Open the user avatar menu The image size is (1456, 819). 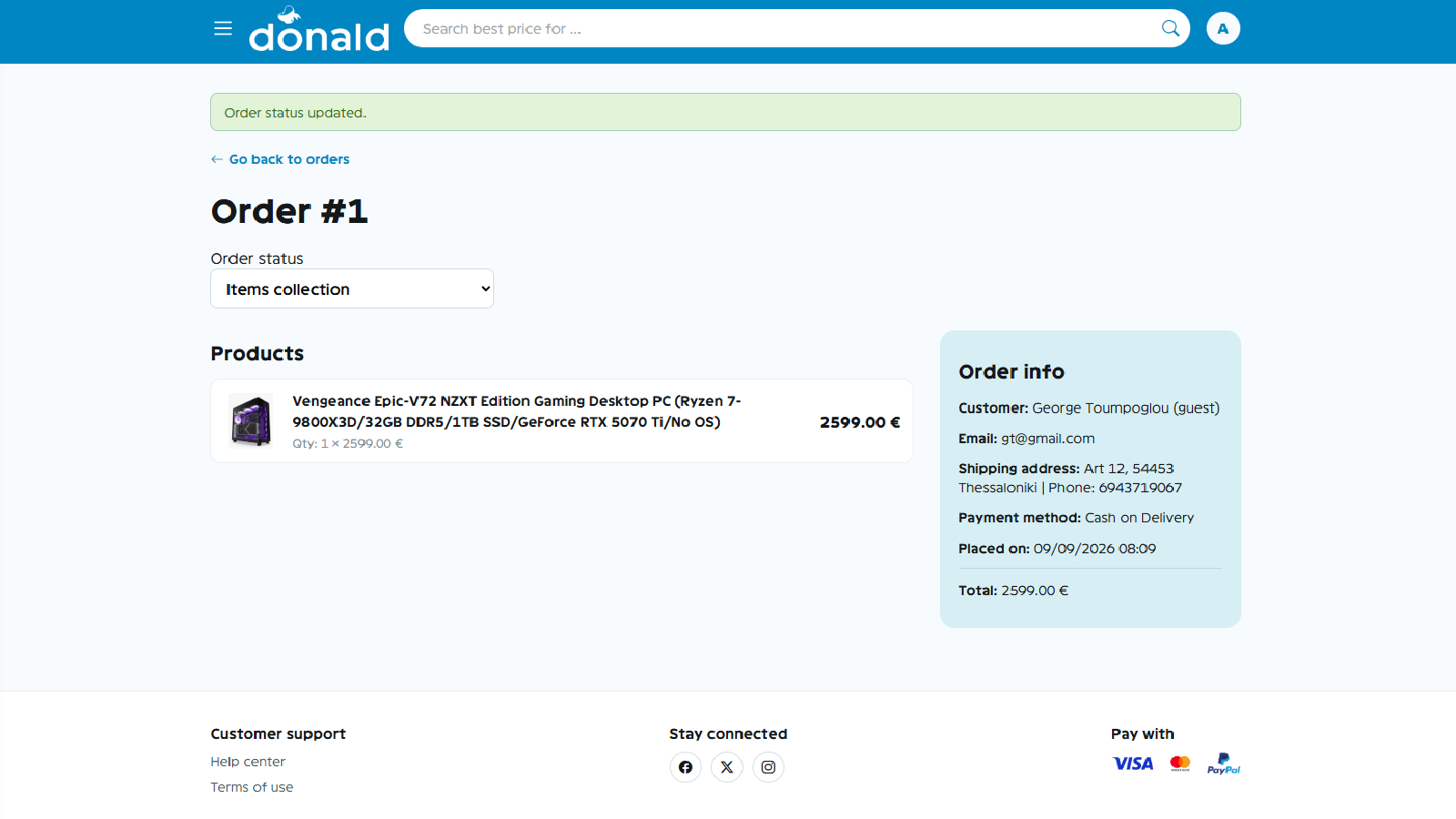tap(1223, 28)
